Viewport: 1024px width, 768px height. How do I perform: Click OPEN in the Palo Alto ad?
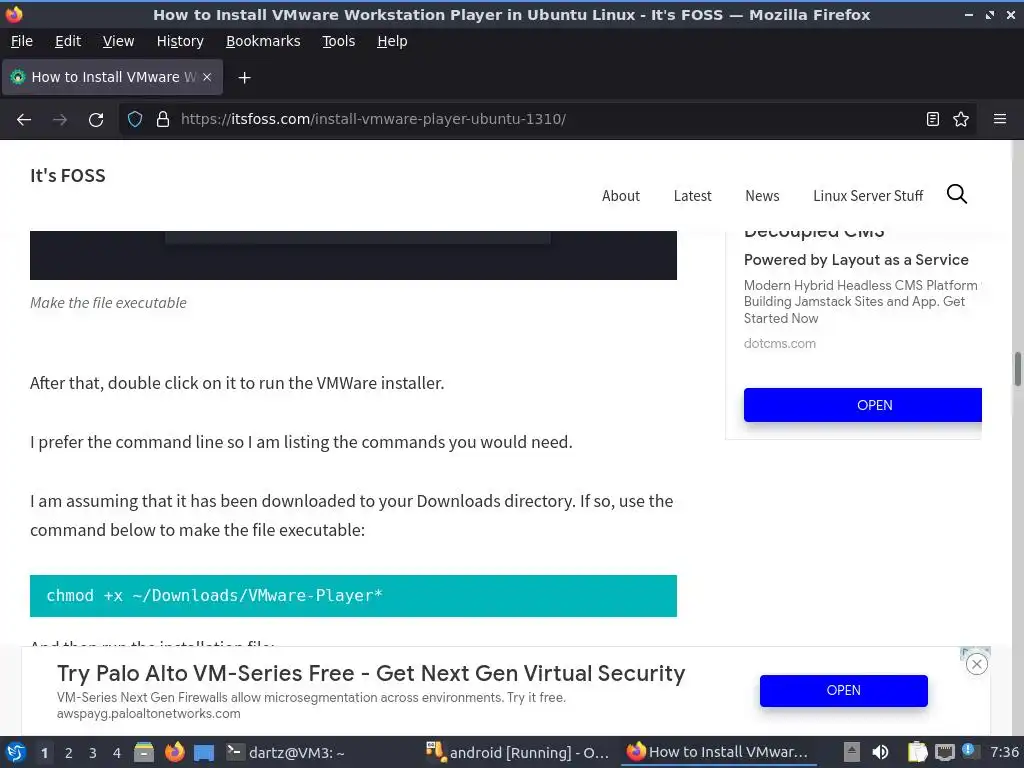[844, 690]
